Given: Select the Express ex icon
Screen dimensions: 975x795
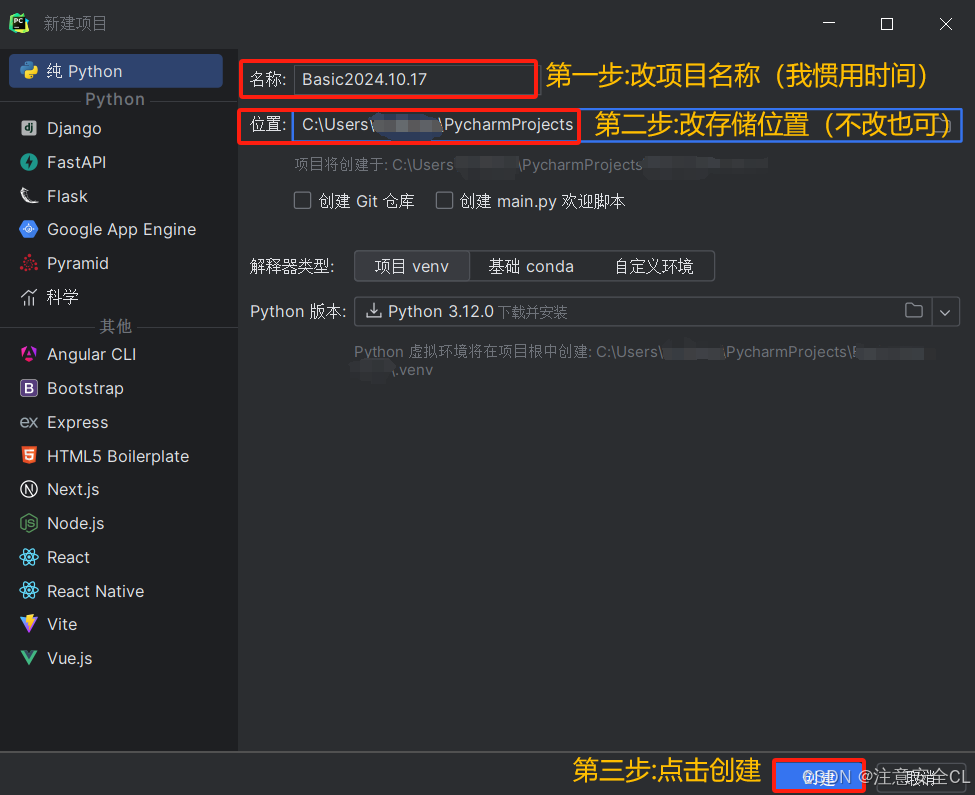Looking at the screenshot, I should pyautogui.click(x=29, y=422).
